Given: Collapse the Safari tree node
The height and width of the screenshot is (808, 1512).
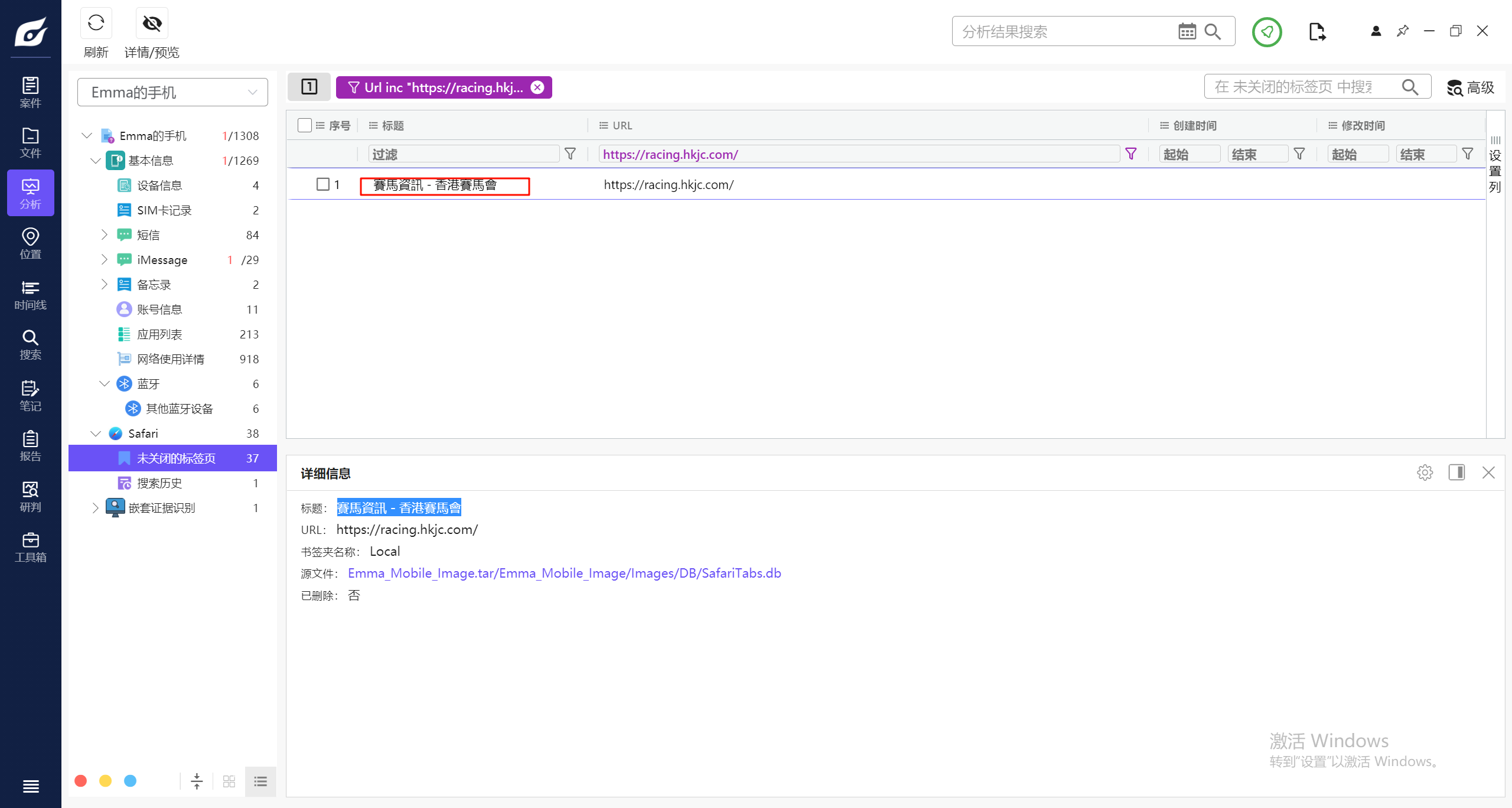Looking at the screenshot, I should click(95, 434).
